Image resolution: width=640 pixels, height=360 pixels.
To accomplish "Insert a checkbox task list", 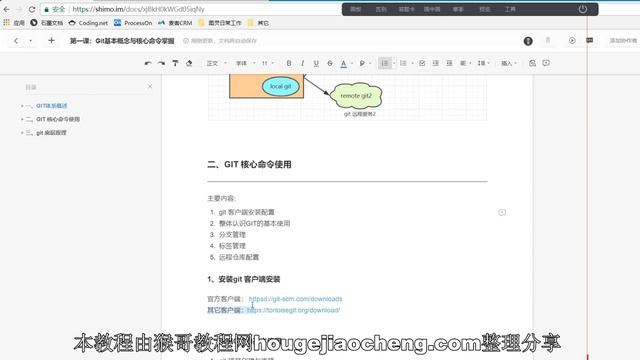I will [x=422, y=63].
